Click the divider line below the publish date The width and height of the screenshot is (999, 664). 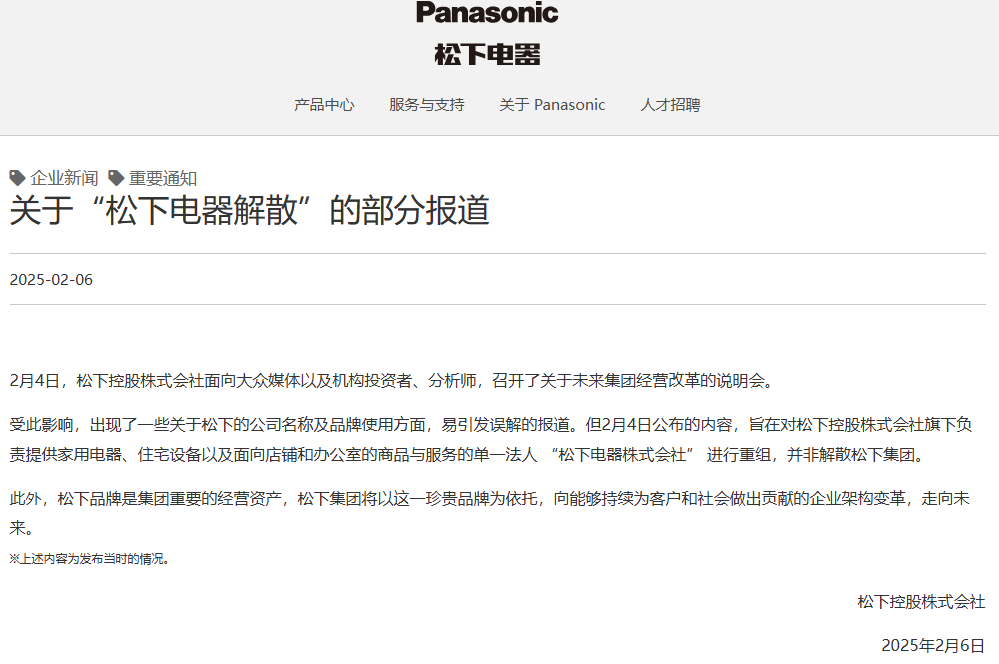[498, 304]
